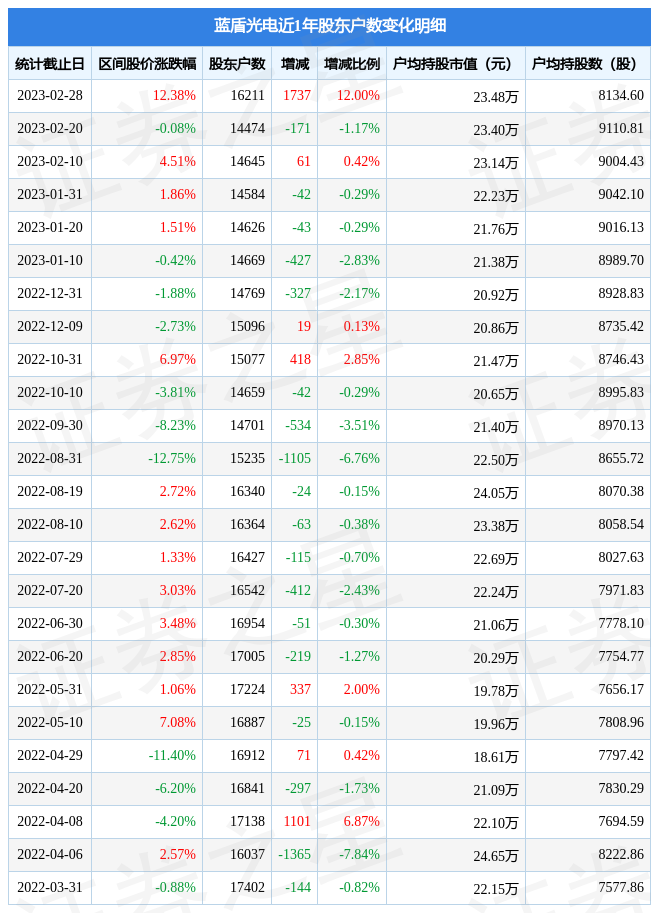The width and height of the screenshot is (651, 913).
Task: Click the date cell 2022-09-30
Action: [x=50, y=426]
